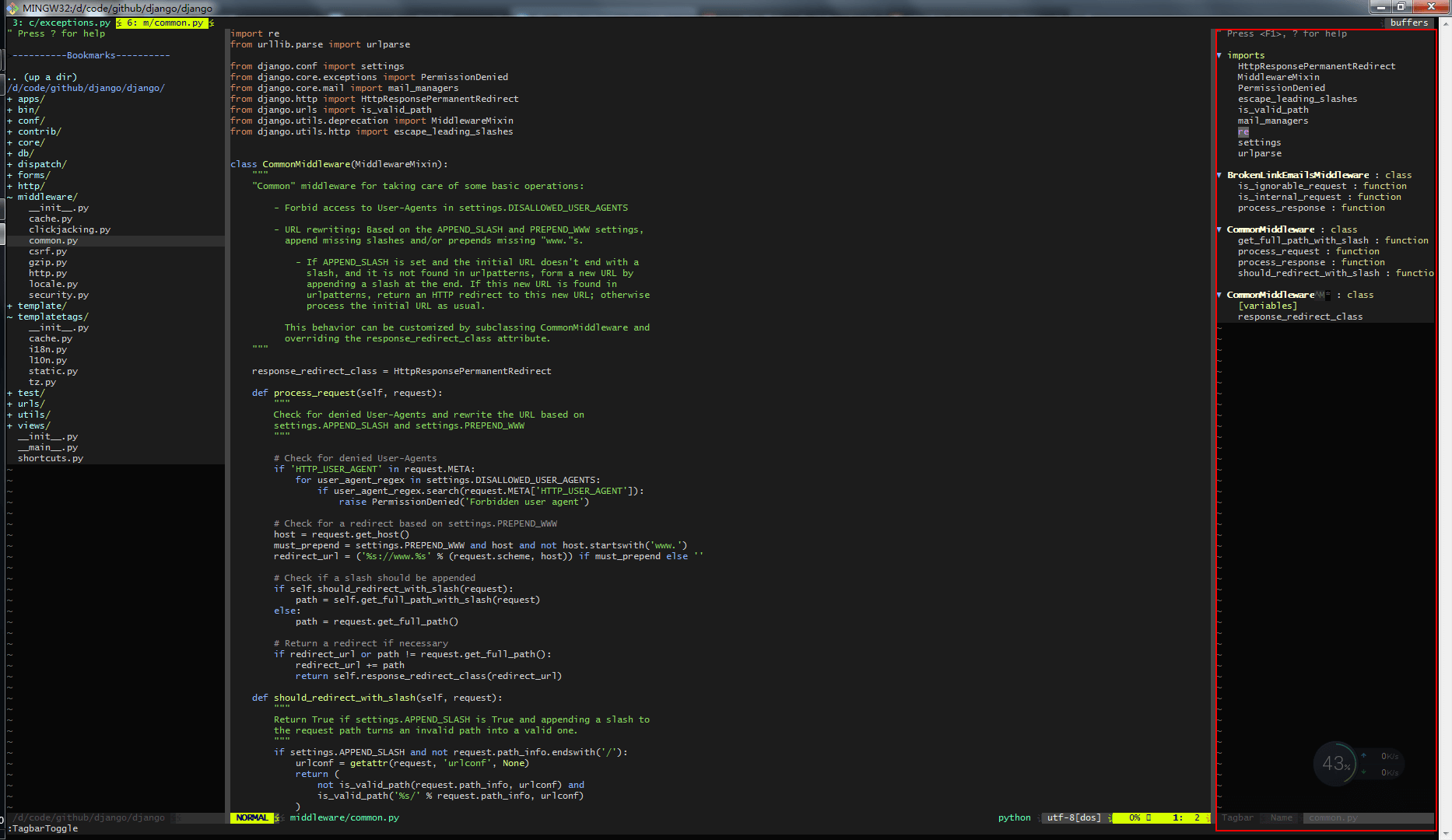The image size is (1452, 840).
Task: Go up a directory in NERDTree
Action: pos(43,77)
